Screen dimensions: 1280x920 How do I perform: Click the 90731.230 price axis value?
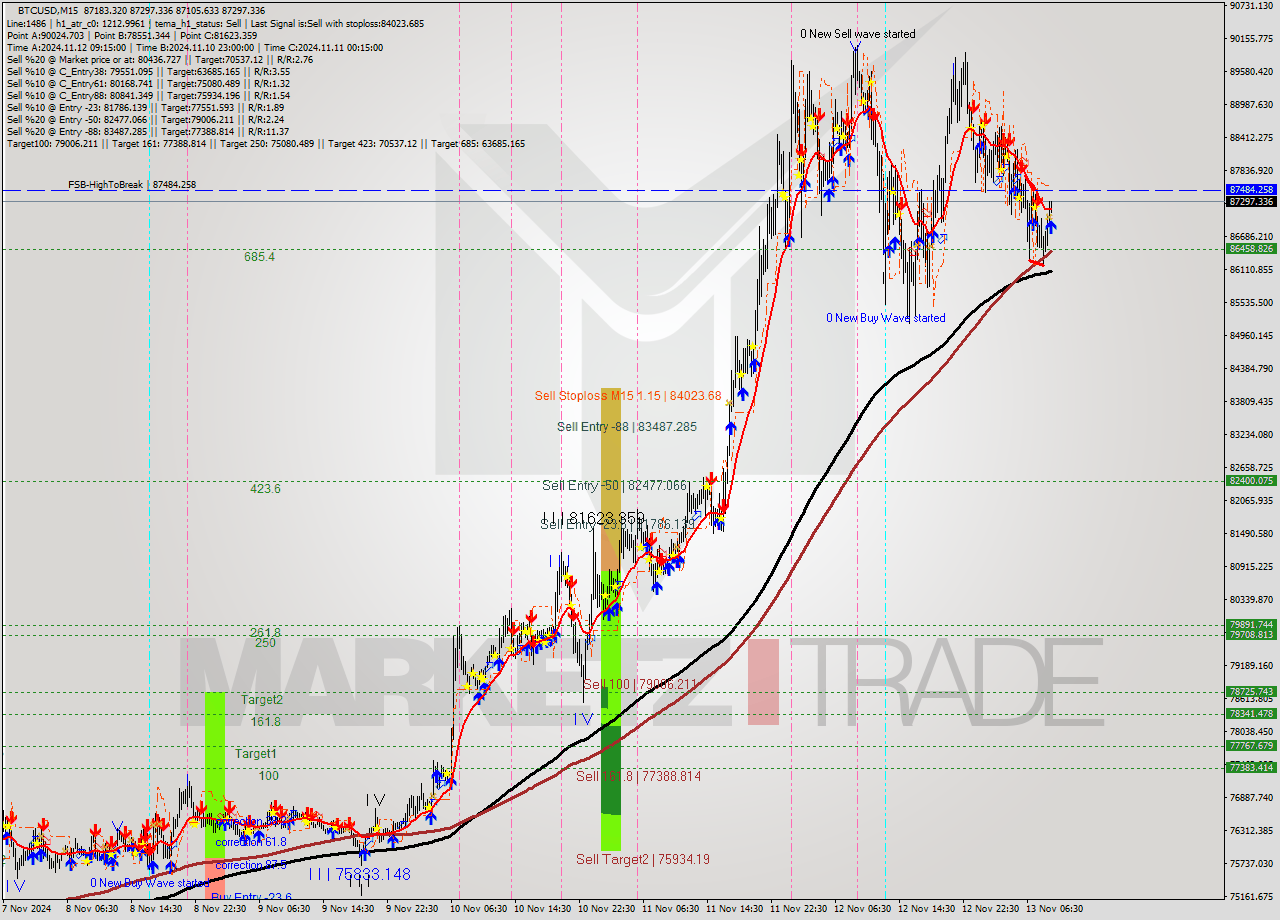(x=1251, y=6)
